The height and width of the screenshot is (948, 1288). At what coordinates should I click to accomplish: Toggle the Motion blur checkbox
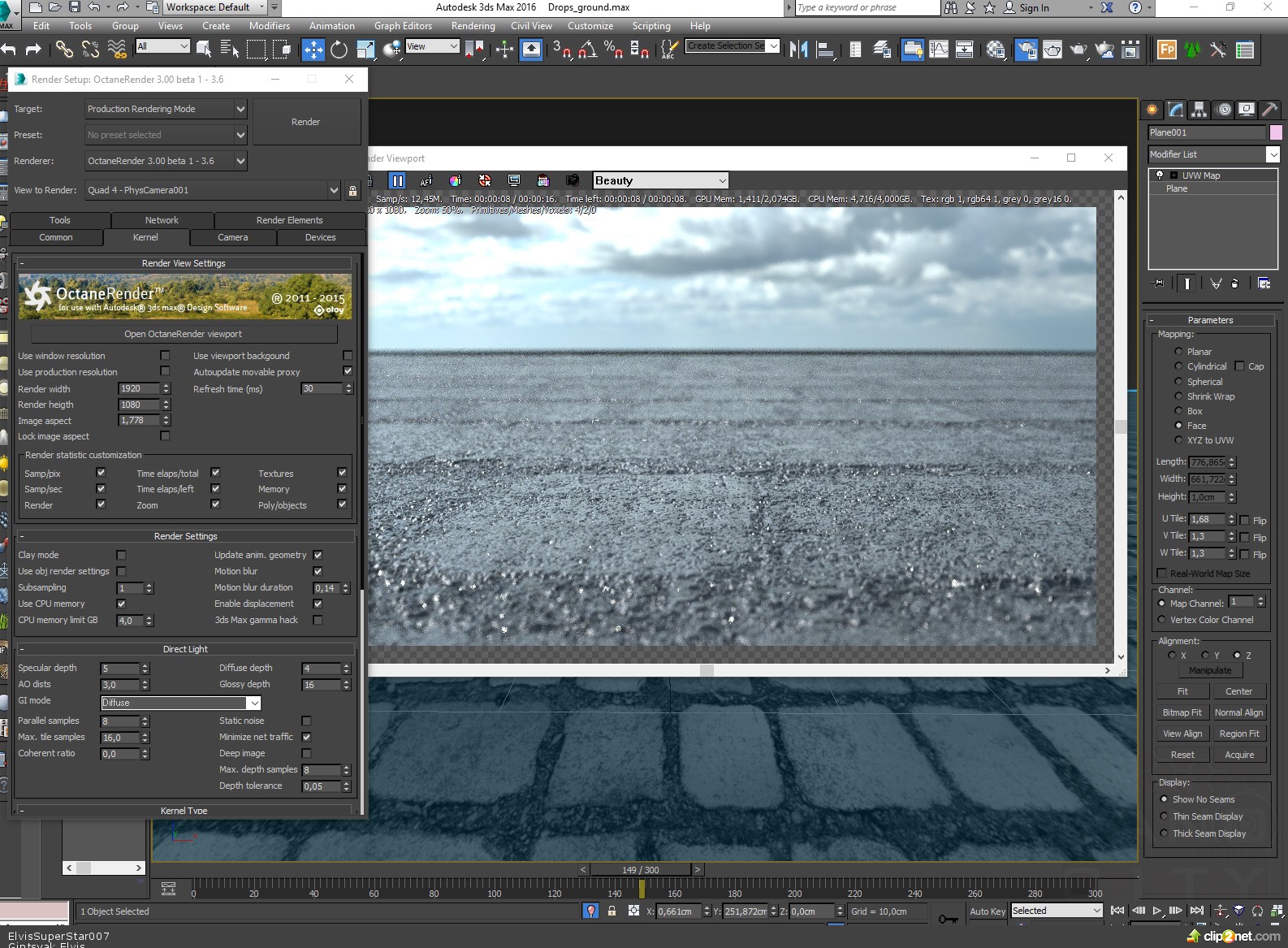[x=318, y=571]
